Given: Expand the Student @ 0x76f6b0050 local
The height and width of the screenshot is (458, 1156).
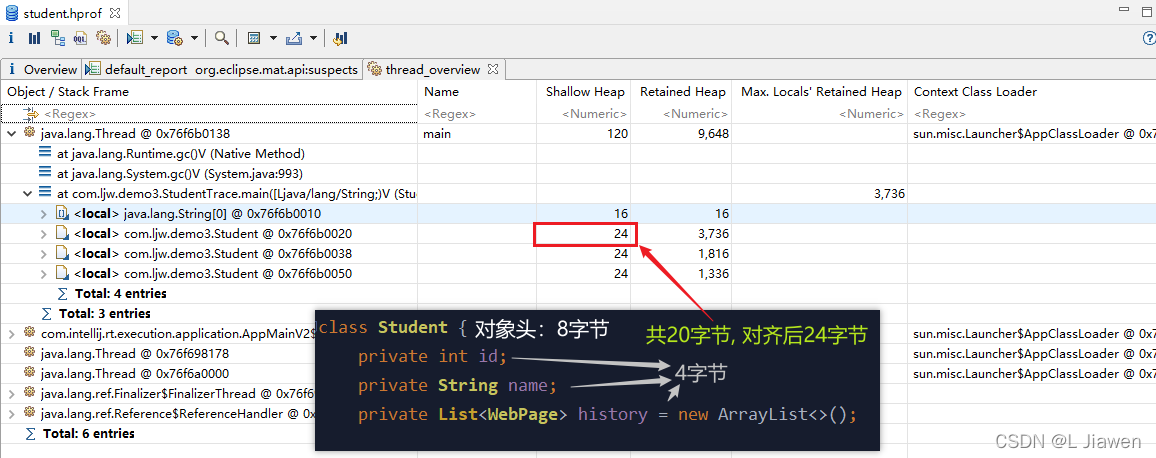Looking at the screenshot, I should click(44, 274).
